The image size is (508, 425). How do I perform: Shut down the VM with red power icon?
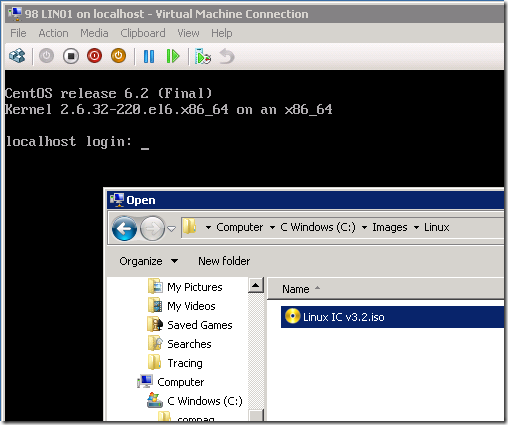click(x=94, y=56)
